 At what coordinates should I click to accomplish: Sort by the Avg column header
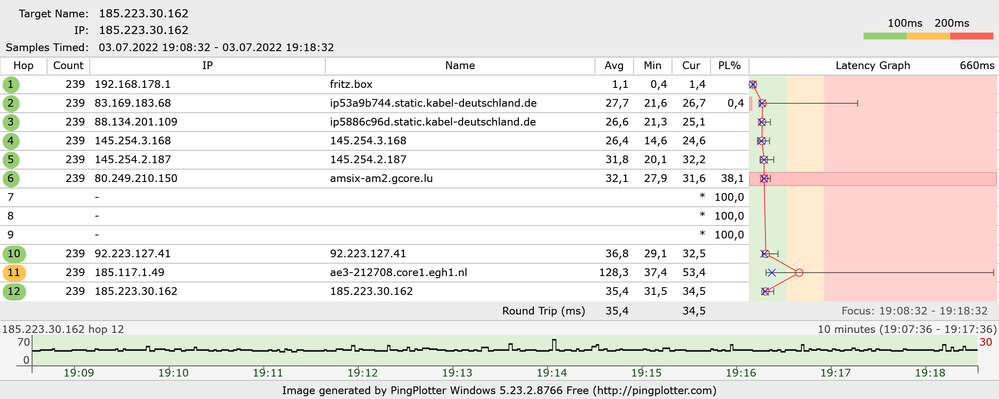(614, 66)
